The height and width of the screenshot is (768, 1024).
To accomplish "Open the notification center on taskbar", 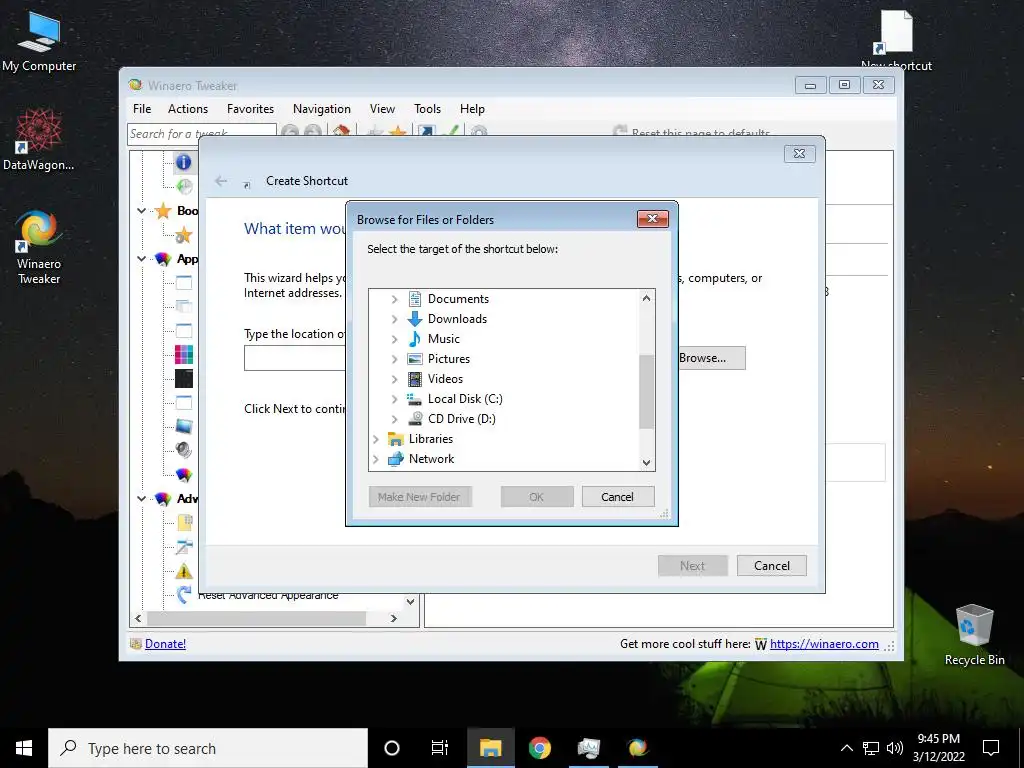I will point(991,748).
